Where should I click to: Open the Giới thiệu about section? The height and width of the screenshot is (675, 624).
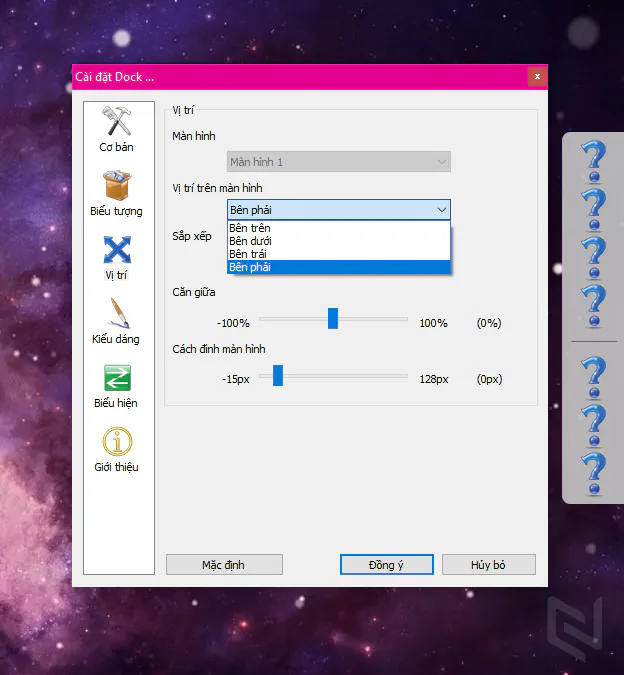click(x=117, y=449)
